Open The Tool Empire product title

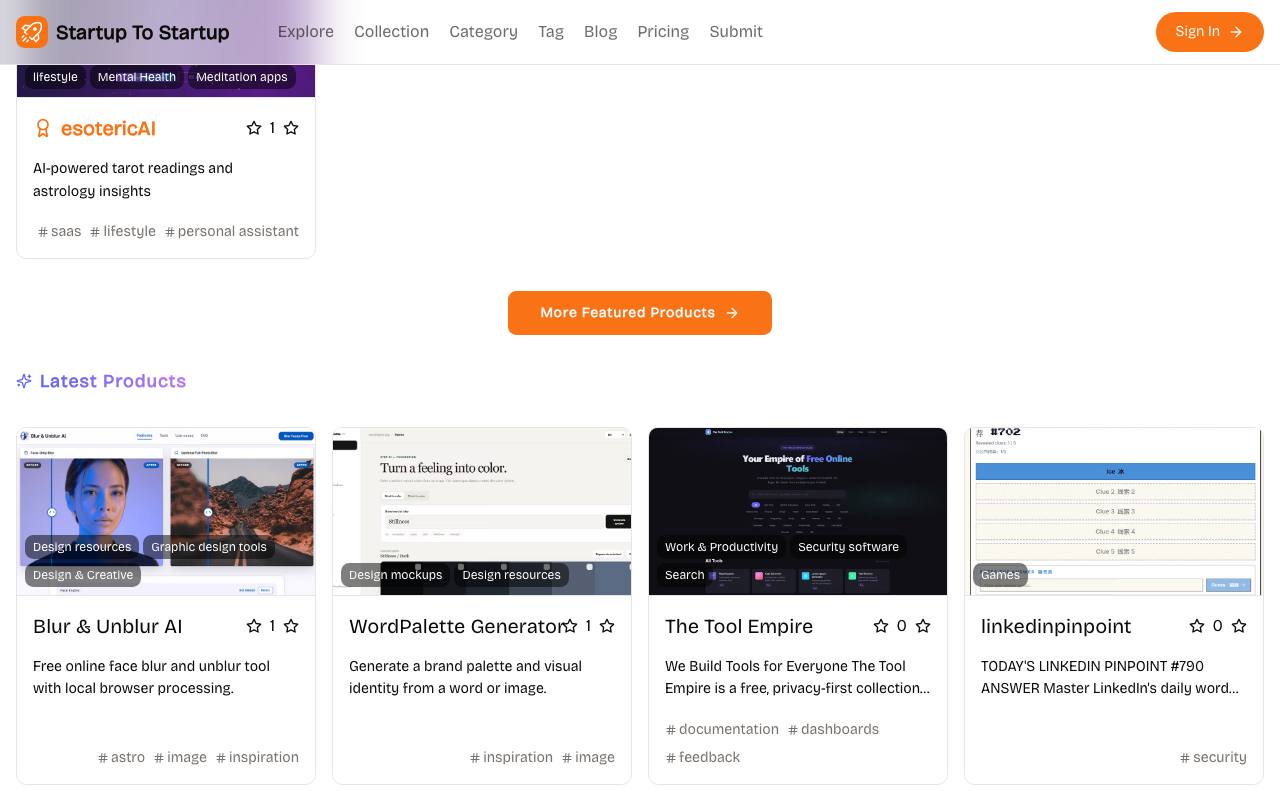click(739, 626)
